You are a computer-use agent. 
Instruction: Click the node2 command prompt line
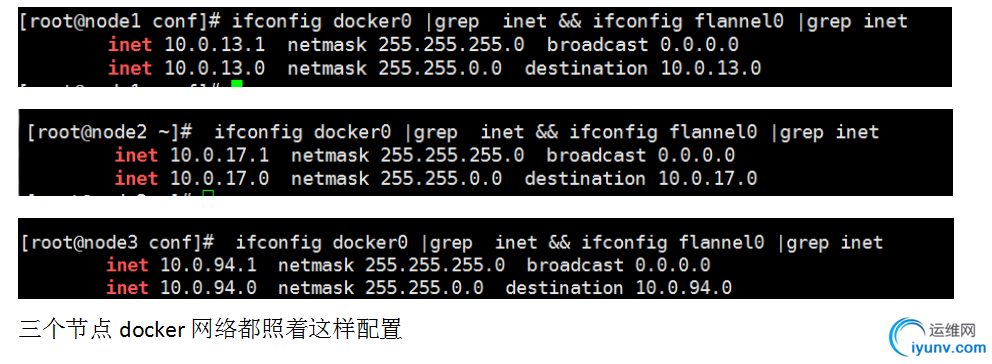[453, 132]
